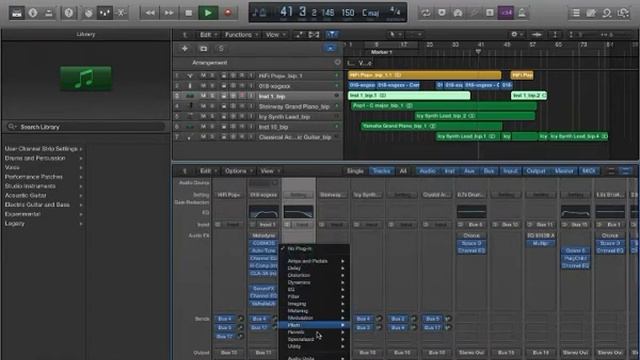
Task: Open Amps and Pedals plug-in submenu
Action: (x=313, y=261)
